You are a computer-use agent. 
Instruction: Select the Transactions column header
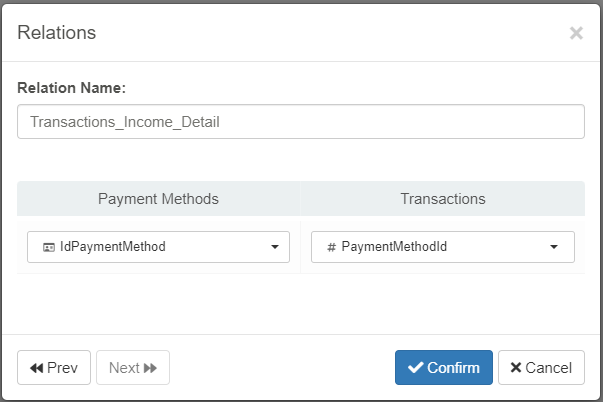point(442,198)
